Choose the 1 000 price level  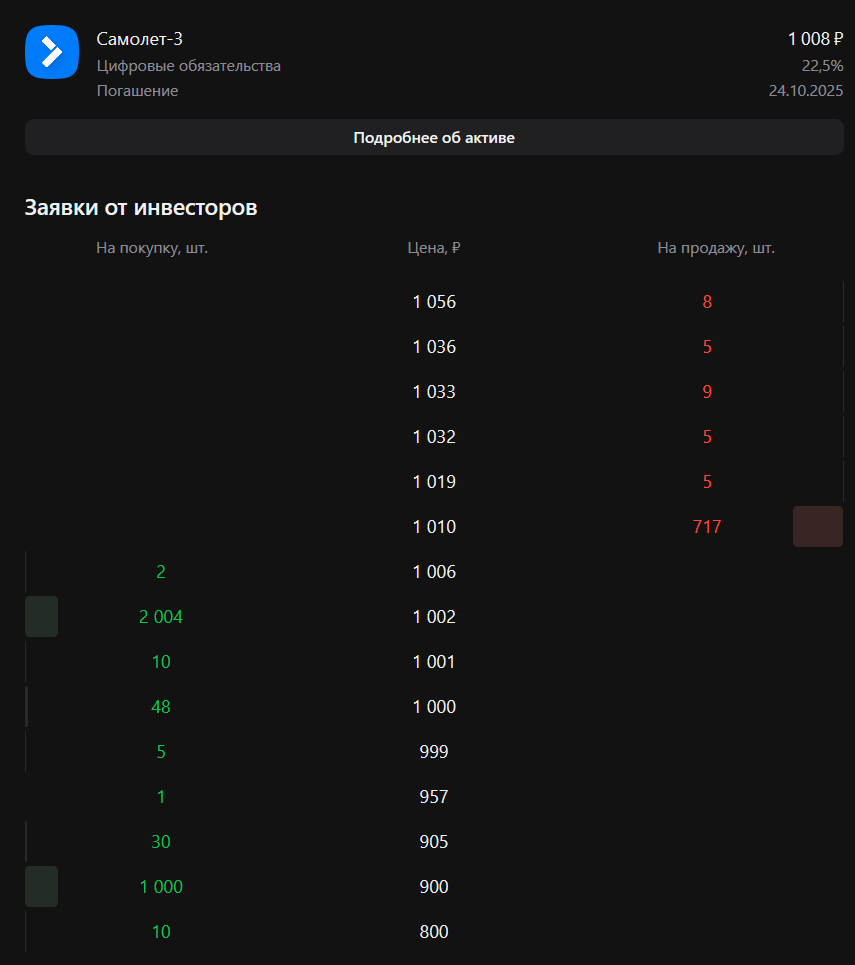[434, 707]
